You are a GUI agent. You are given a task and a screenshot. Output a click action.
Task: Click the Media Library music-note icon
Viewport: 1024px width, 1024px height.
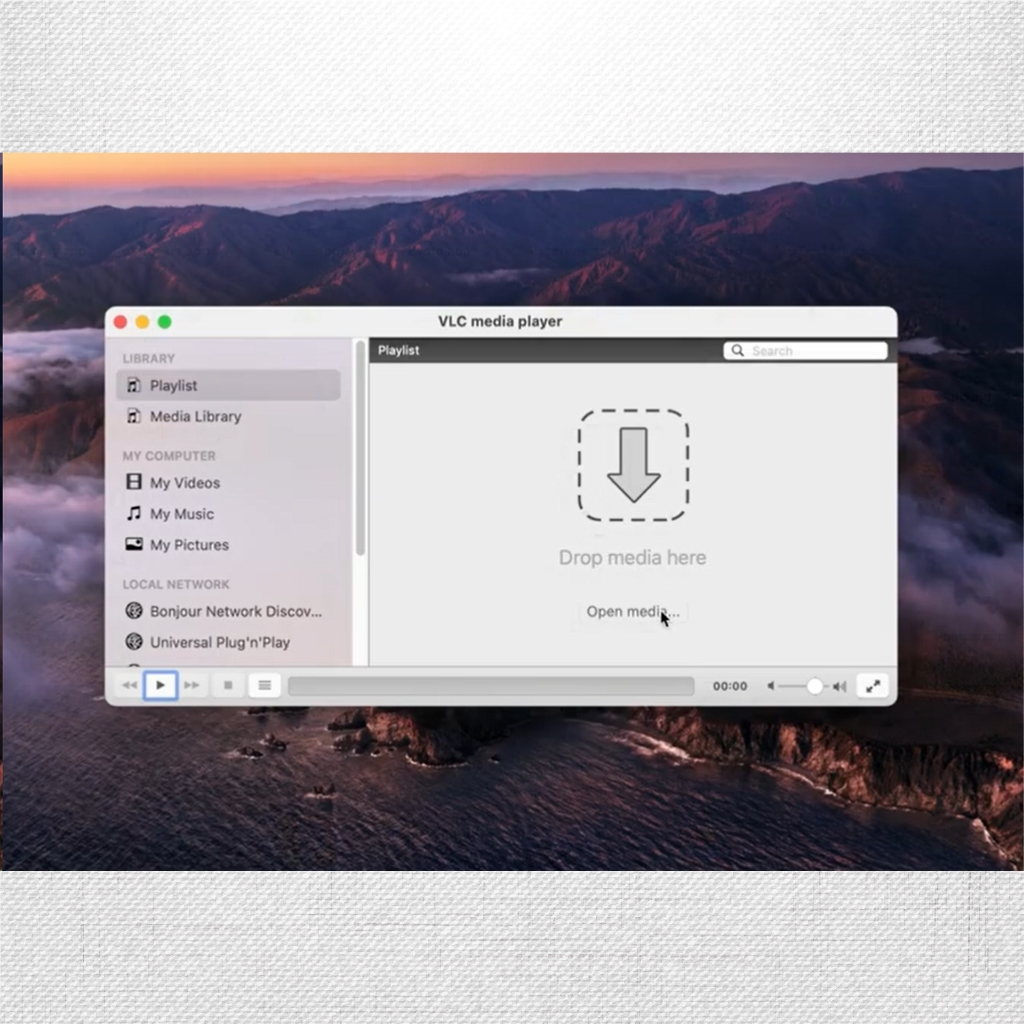[x=134, y=415]
